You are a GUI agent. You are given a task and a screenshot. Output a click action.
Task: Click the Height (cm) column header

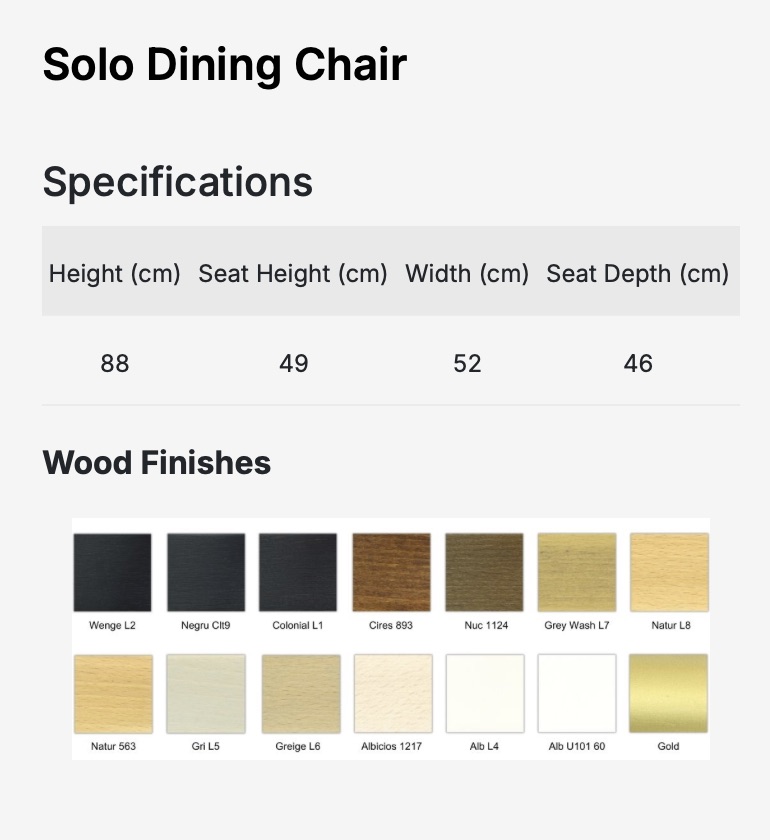click(115, 273)
